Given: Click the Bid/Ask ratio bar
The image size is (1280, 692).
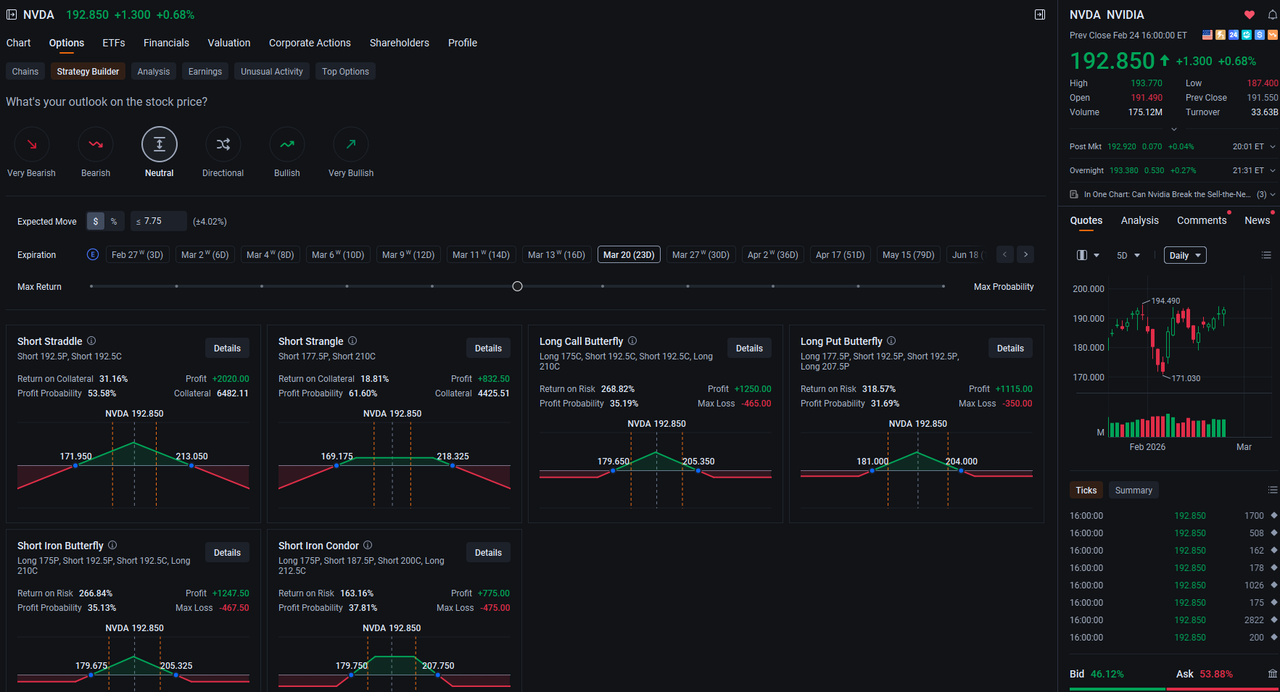Looking at the screenshot, I should pos(1173,688).
